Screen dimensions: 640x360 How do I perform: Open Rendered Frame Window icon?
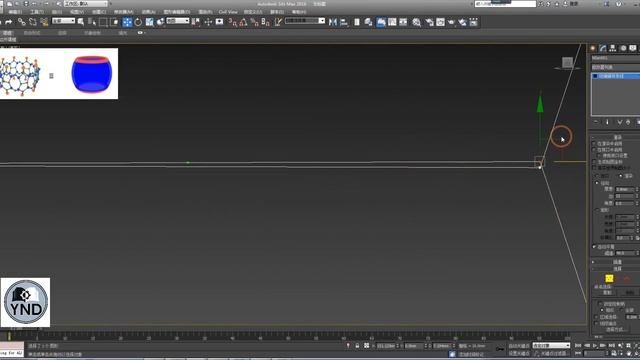pos(440,22)
